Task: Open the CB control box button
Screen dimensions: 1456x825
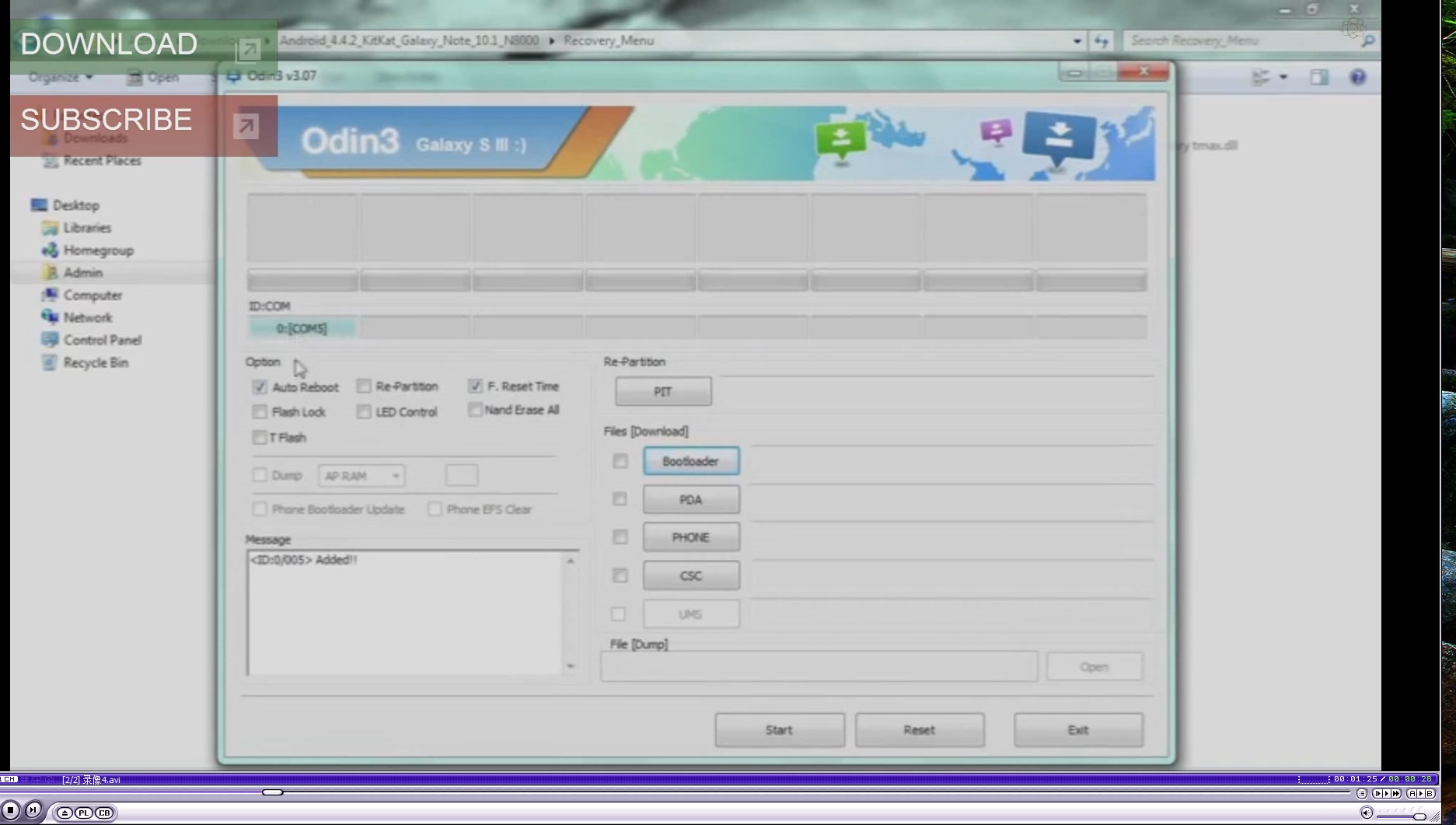Action: (x=104, y=813)
